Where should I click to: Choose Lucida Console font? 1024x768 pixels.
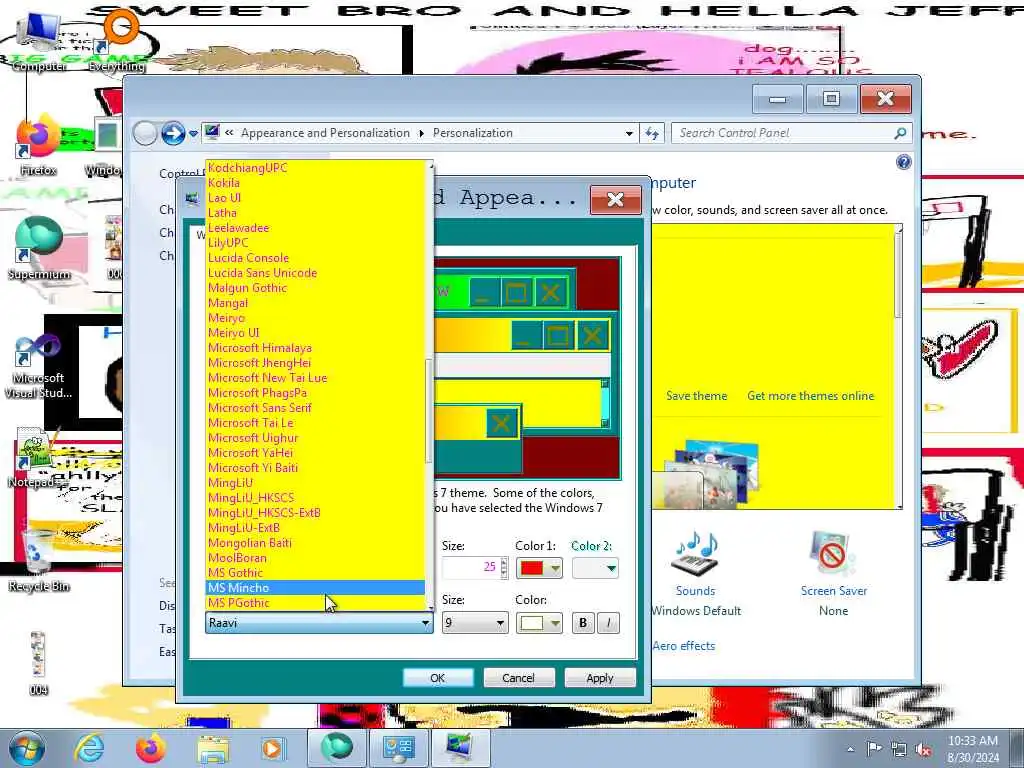tap(315, 257)
